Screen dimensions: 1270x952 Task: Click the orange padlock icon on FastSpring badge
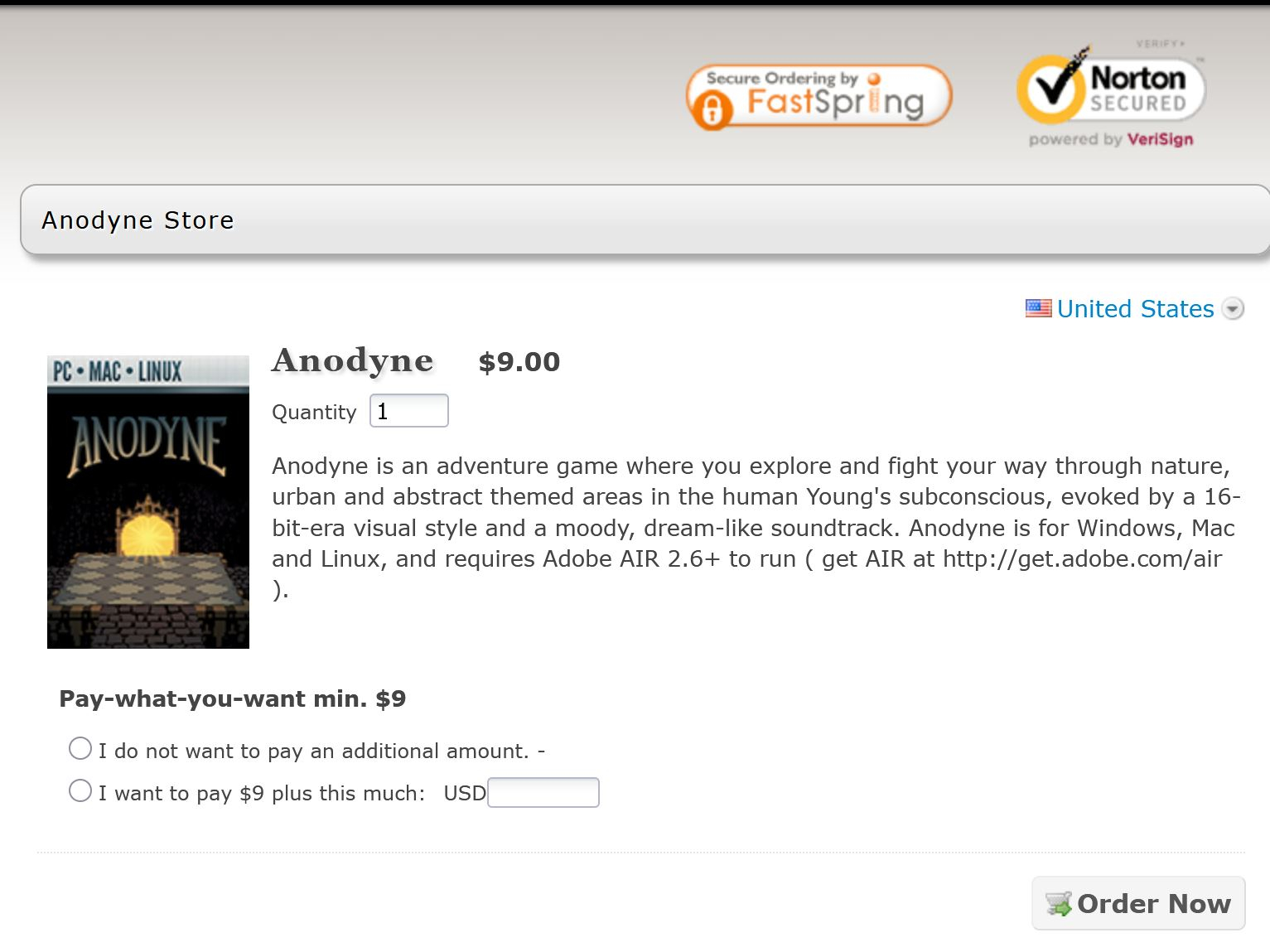coord(712,109)
